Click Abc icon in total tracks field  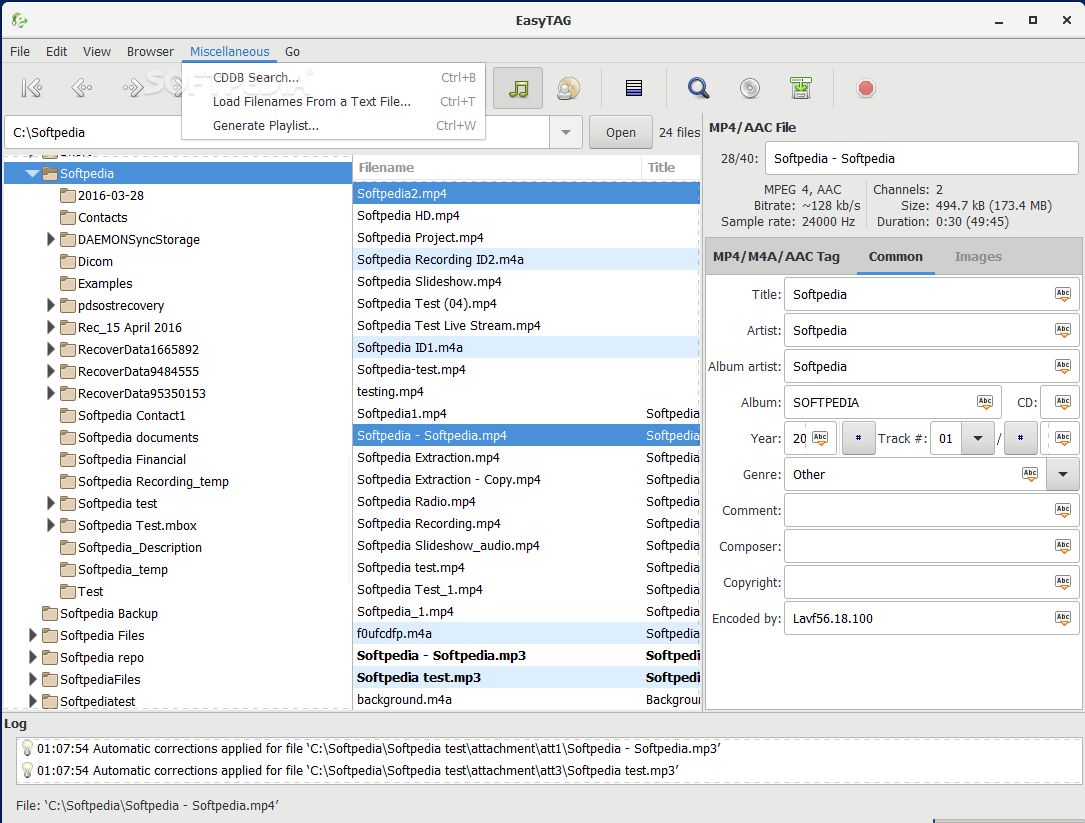tap(1063, 438)
